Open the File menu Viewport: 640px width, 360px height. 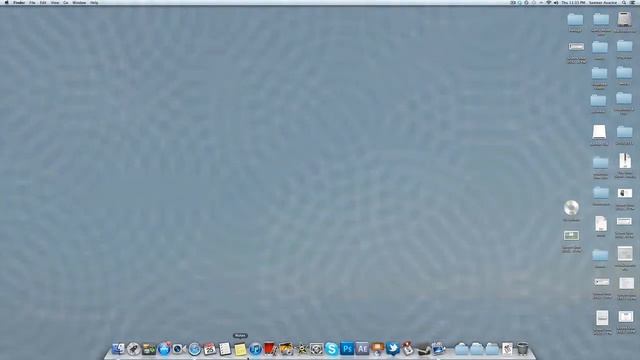click(32, 2)
